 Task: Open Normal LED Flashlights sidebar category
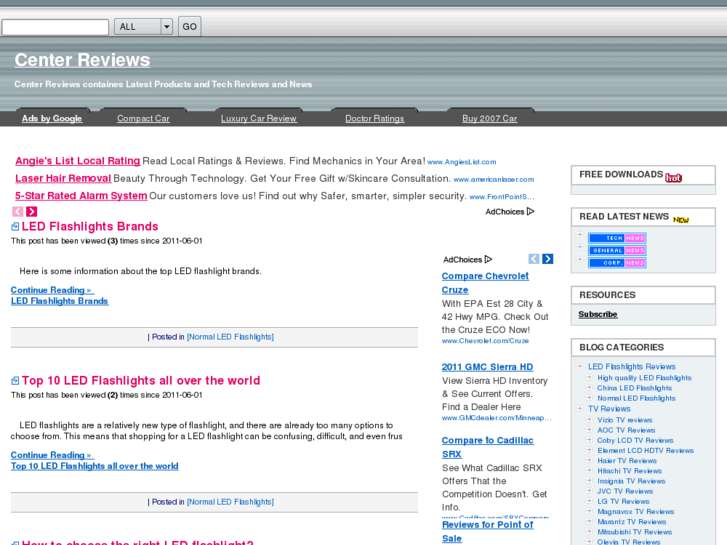(636, 398)
